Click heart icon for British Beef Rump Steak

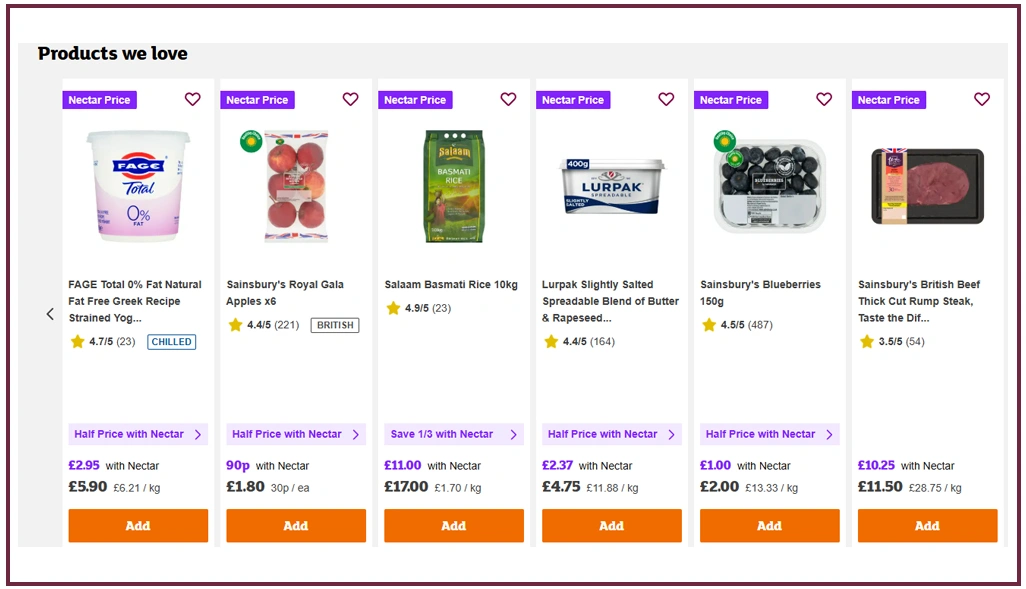982,99
